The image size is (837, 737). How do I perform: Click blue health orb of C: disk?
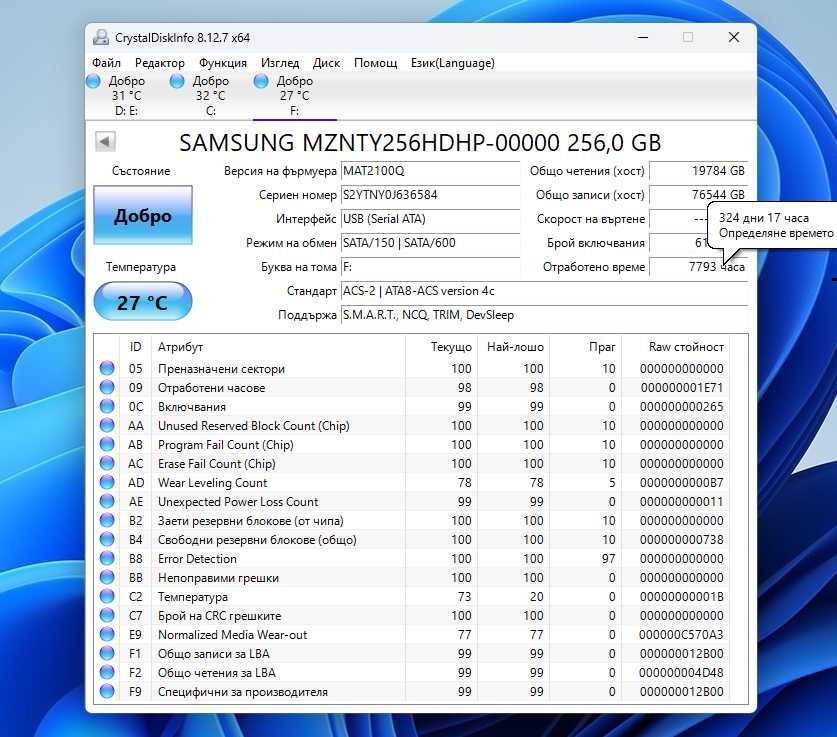click(177, 81)
